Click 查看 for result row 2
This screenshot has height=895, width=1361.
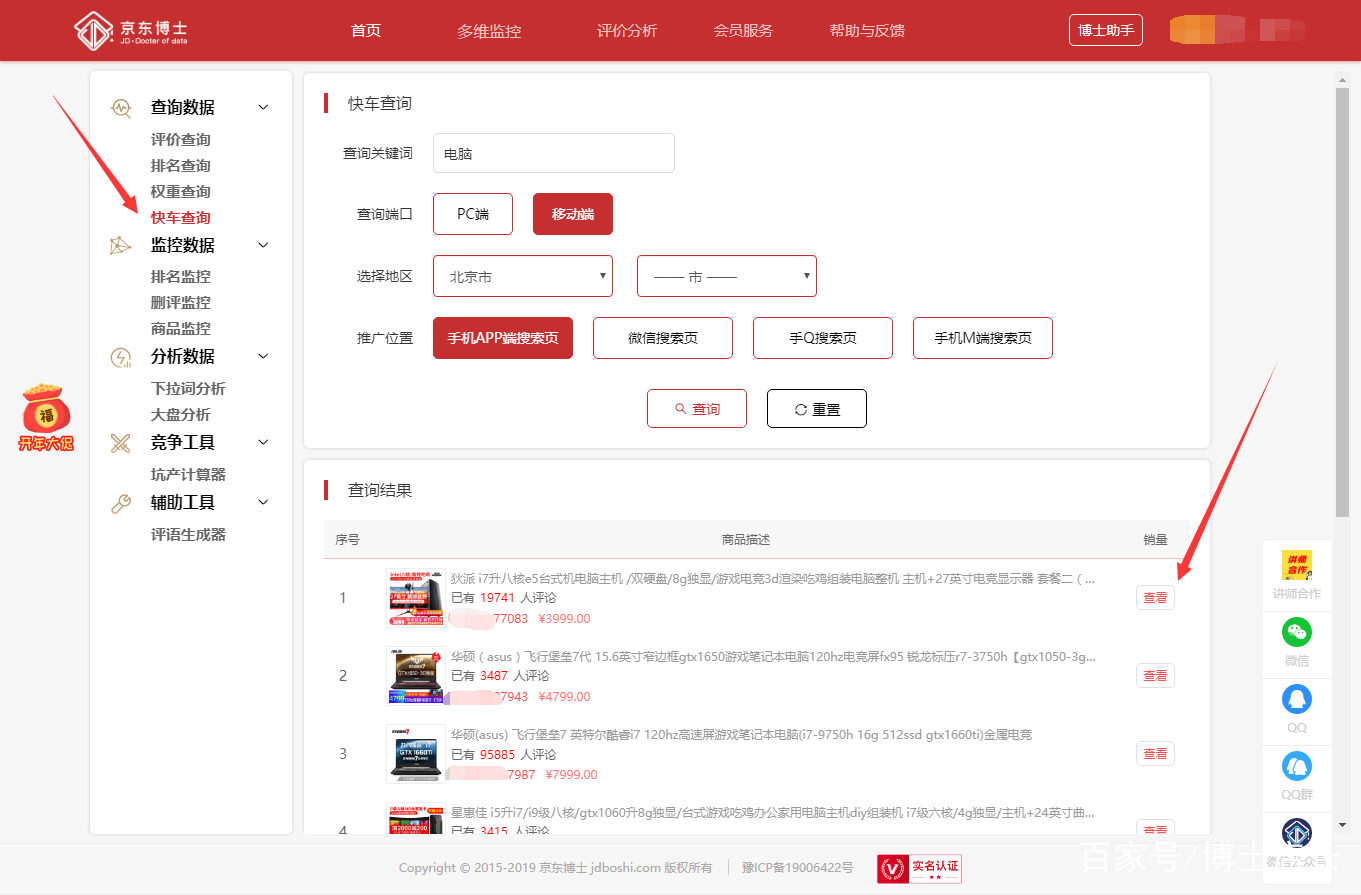coord(1155,676)
